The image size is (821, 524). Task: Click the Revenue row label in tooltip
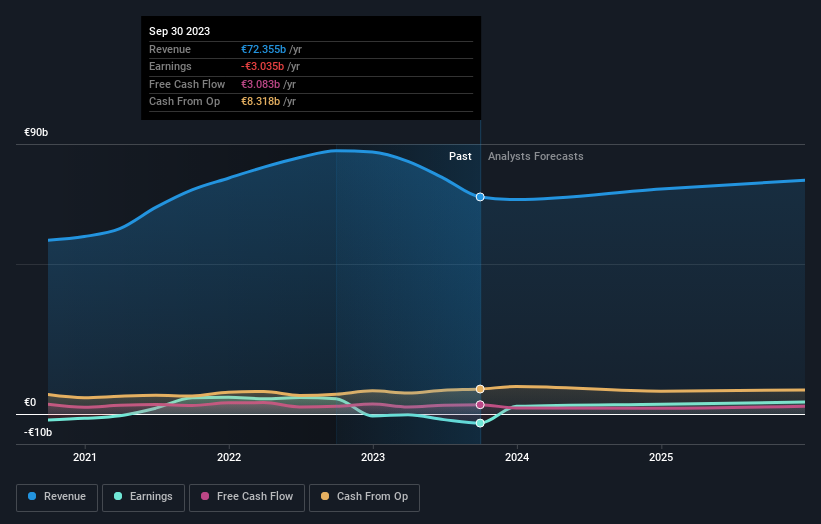click(x=170, y=49)
